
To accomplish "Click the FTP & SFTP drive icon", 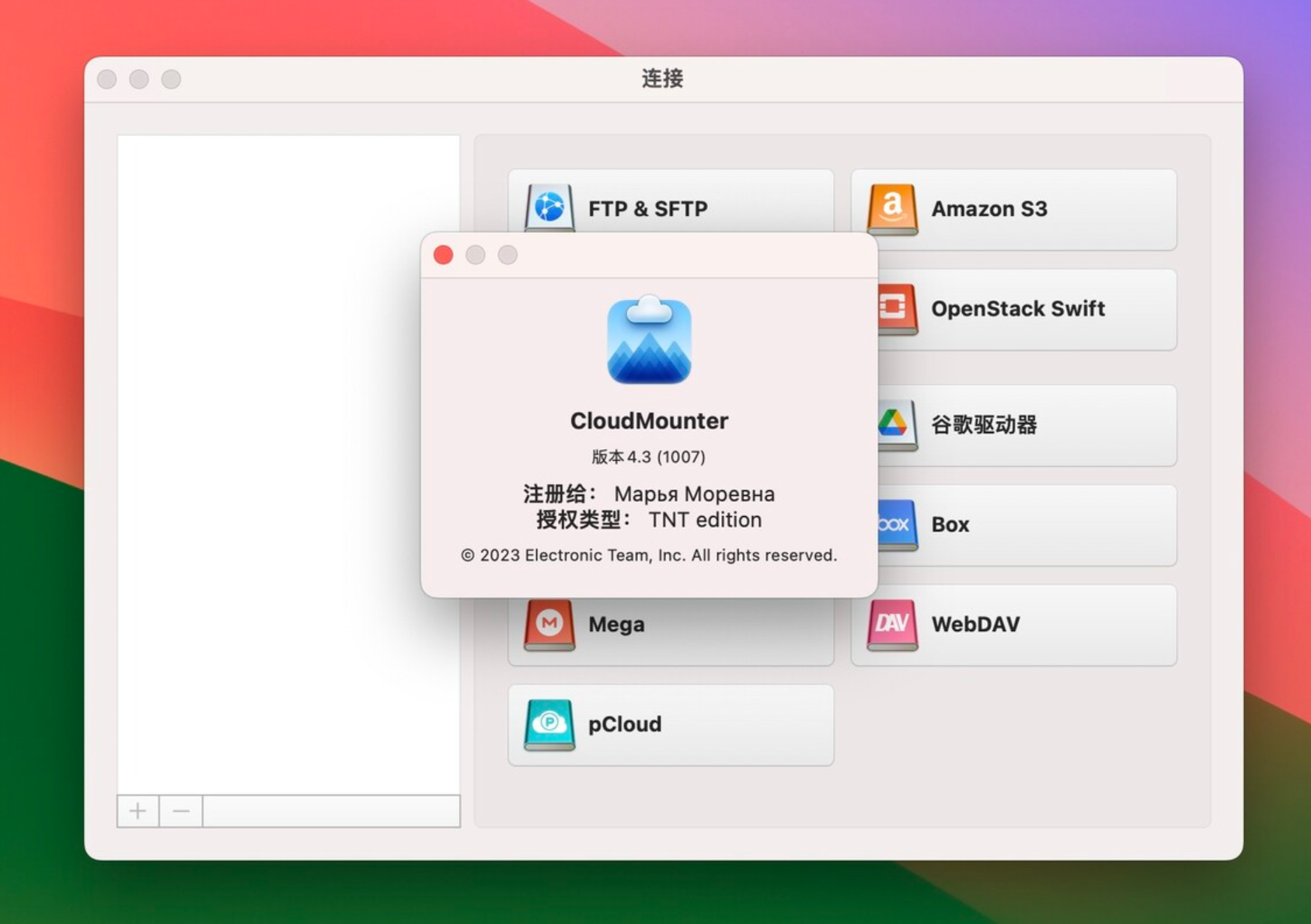I will point(549,207).
